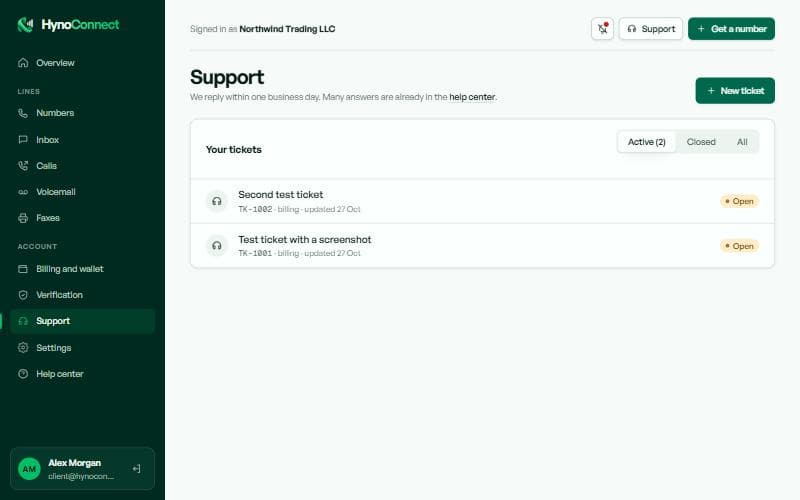This screenshot has width=800, height=500.
Task: Click the sign-out icon beside Alex Morgan
Action: pos(137,469)
